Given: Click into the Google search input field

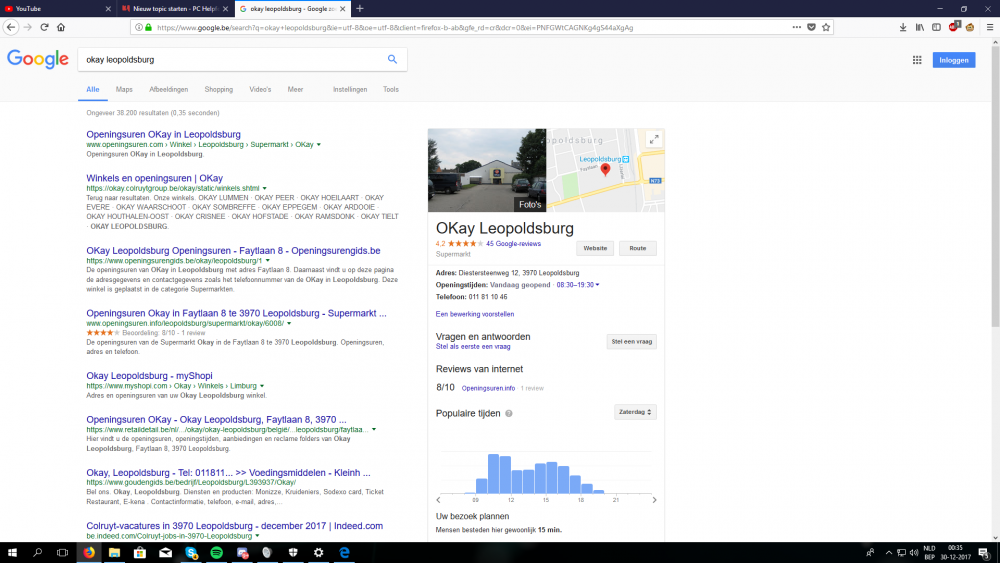Looking at the screenshot, I should pyautogui.click(x=232, y=59).
